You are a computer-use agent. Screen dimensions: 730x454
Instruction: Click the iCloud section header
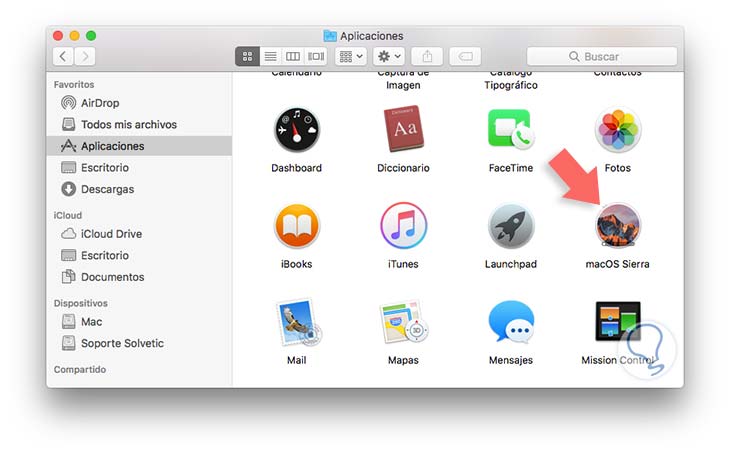[x=68, y=215]
